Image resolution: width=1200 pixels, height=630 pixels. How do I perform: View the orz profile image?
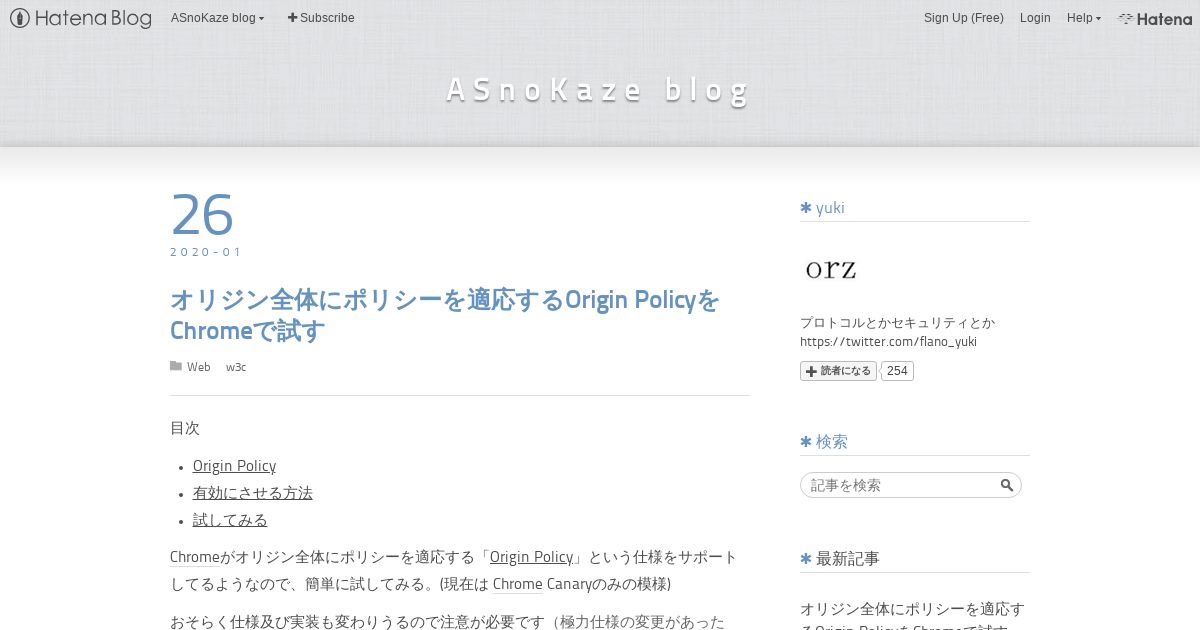click(831, 268)
